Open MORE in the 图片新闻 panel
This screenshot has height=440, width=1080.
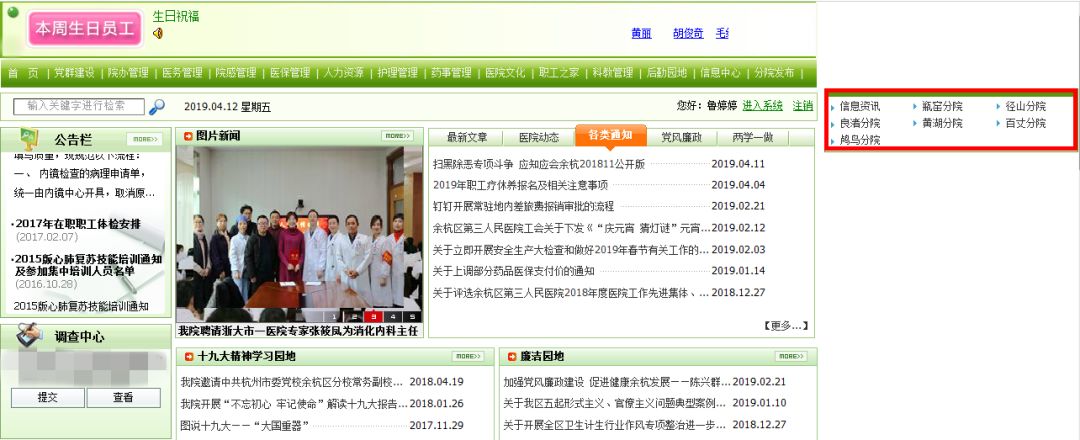point(397,136)
